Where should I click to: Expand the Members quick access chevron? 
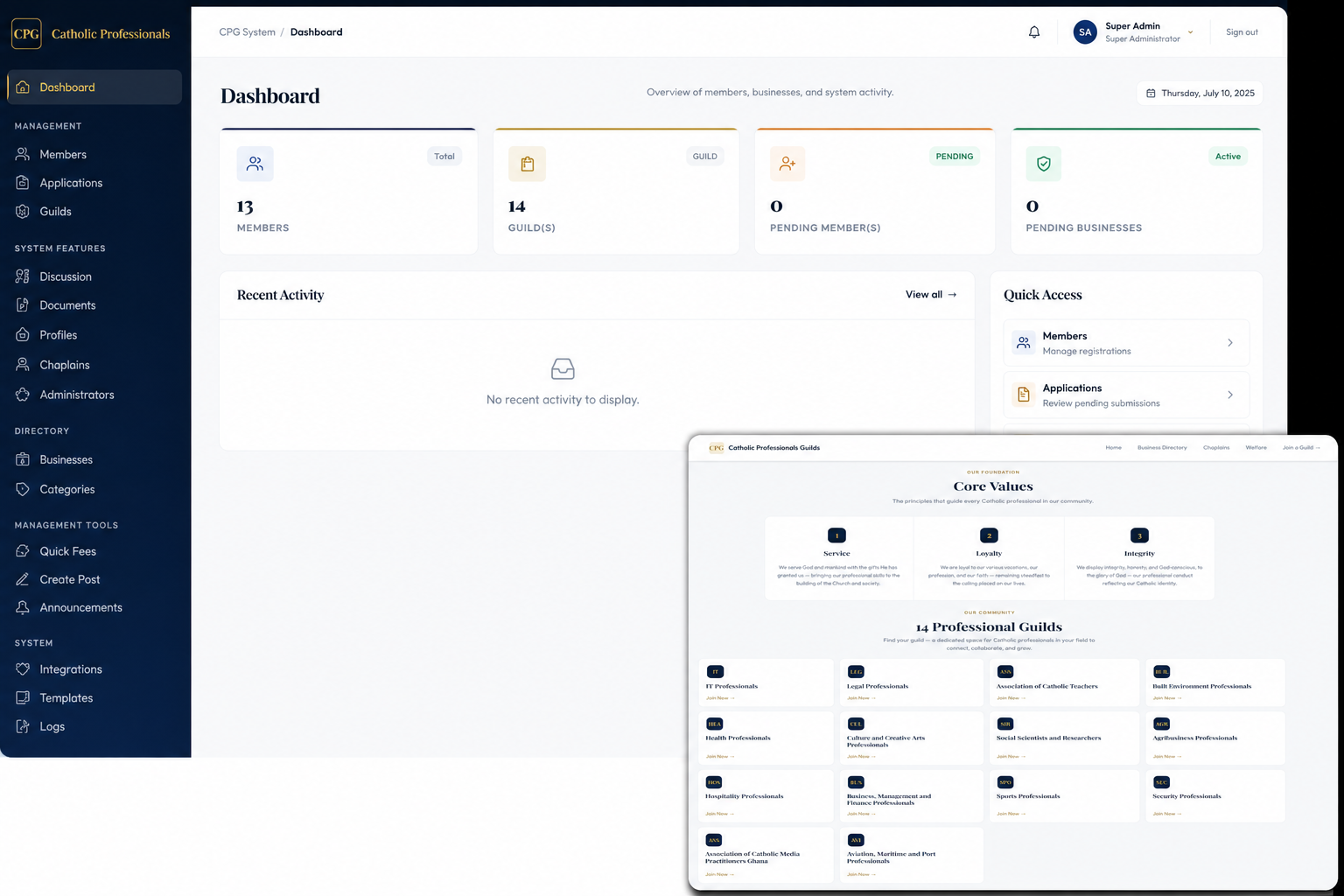pyautogui.click(x=1229, y=343)
